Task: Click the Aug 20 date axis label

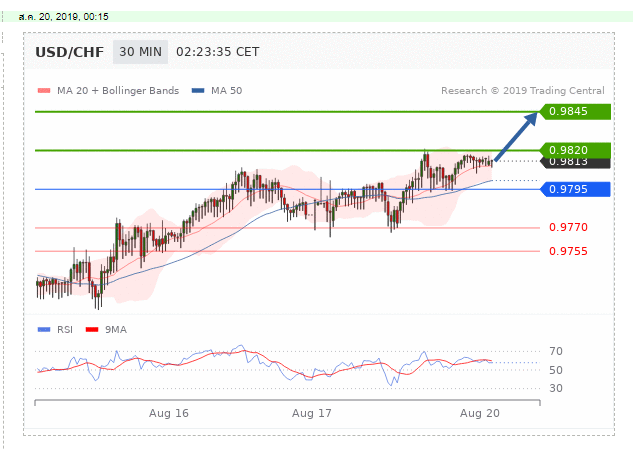Action: point(480,413)
